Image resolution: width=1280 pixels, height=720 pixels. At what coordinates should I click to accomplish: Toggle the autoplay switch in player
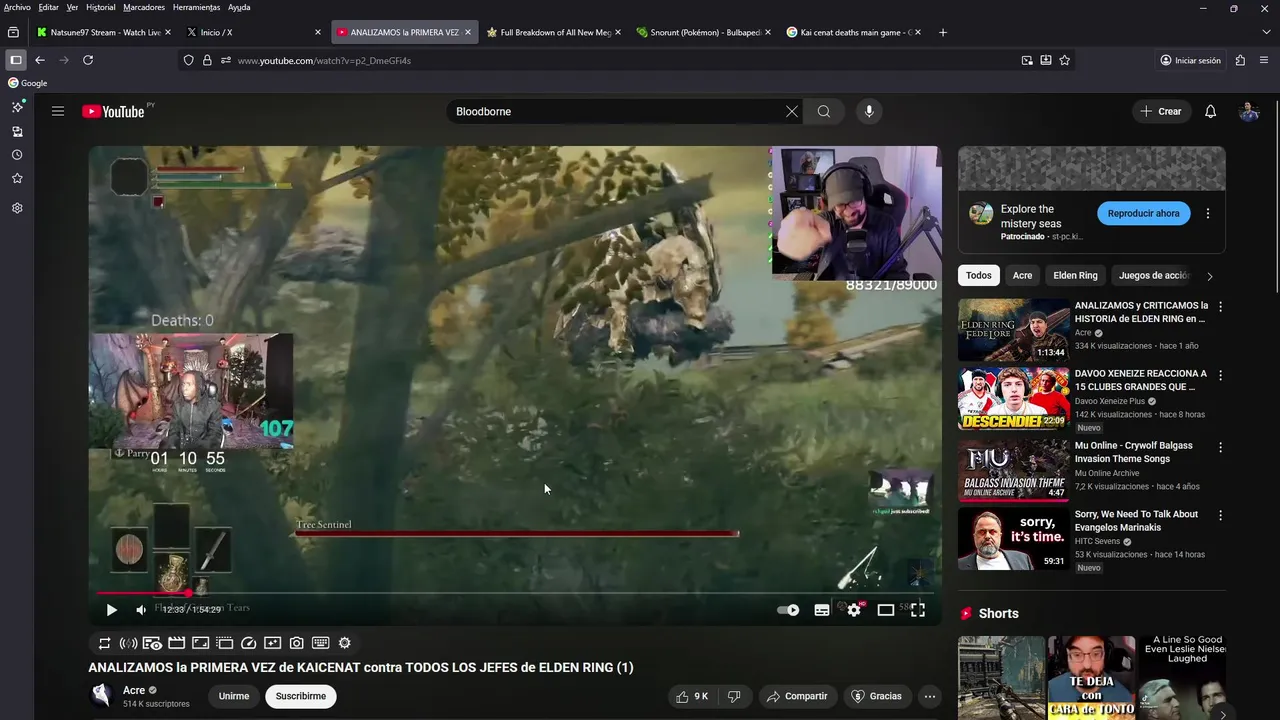788,610
